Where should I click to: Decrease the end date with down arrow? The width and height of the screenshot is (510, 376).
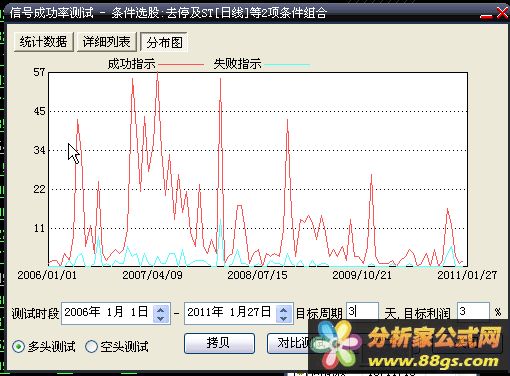pyautogui.click(x=283, y=318)
